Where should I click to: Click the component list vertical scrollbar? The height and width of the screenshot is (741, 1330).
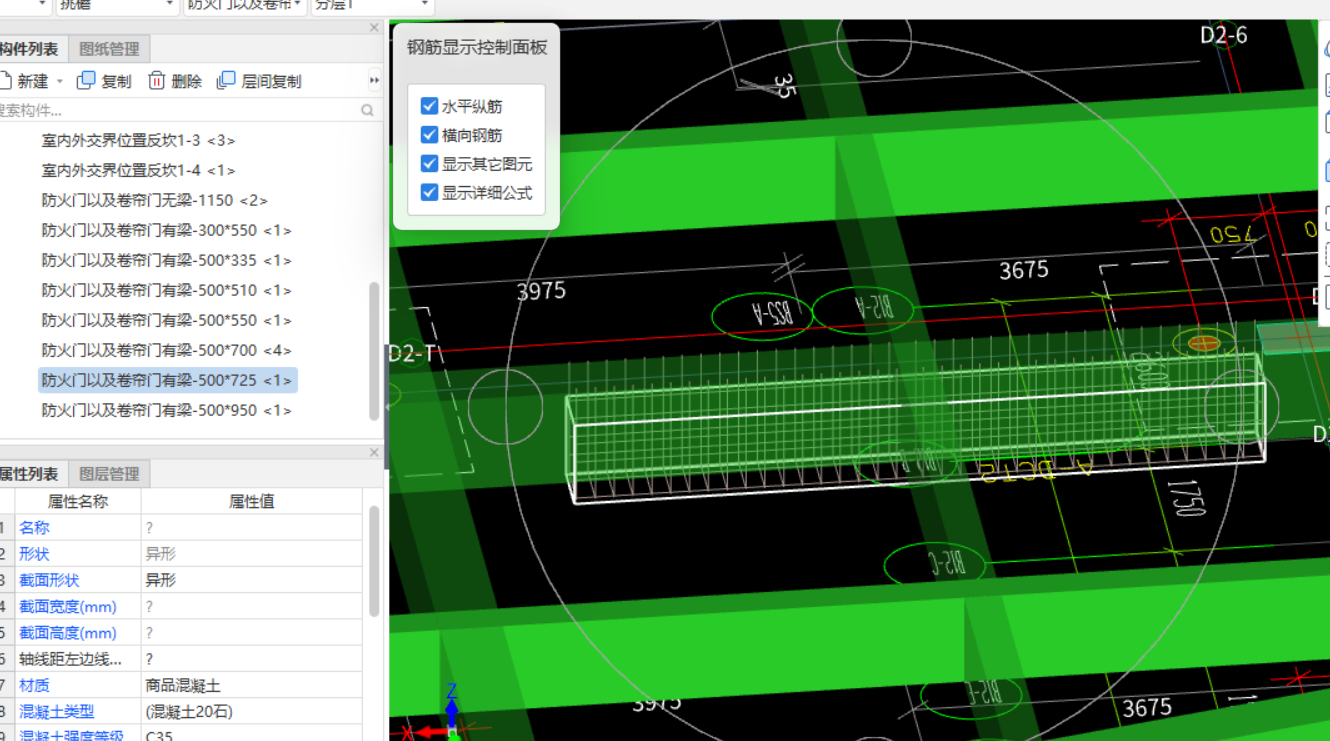375,350
